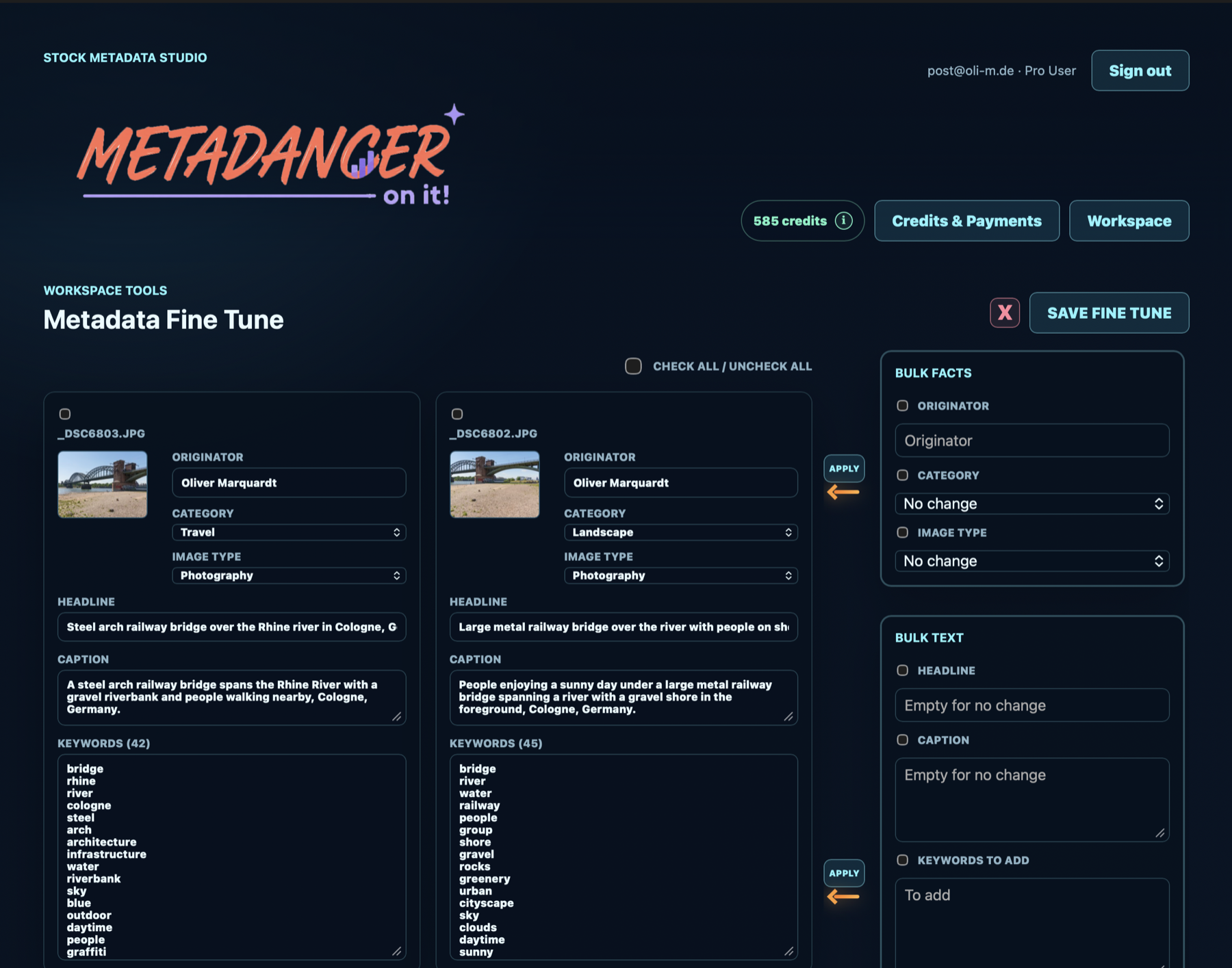
Task: Enable Bulk Facts Image Type checkbox
Action: coord(903,532)
